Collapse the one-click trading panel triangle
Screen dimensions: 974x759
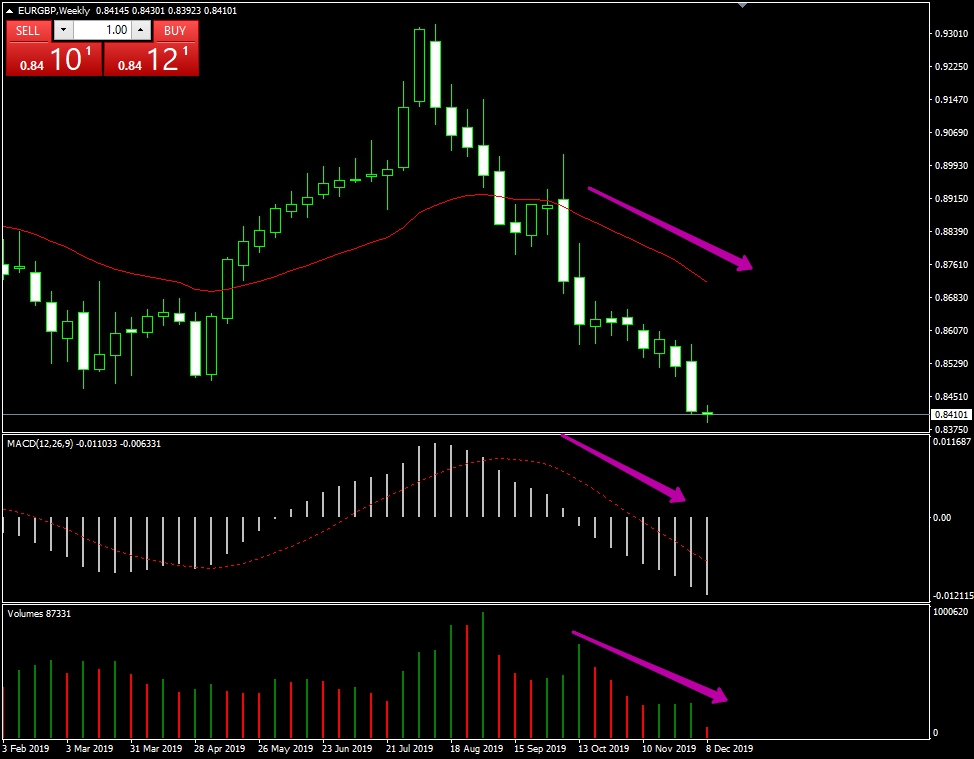[10, 11]
